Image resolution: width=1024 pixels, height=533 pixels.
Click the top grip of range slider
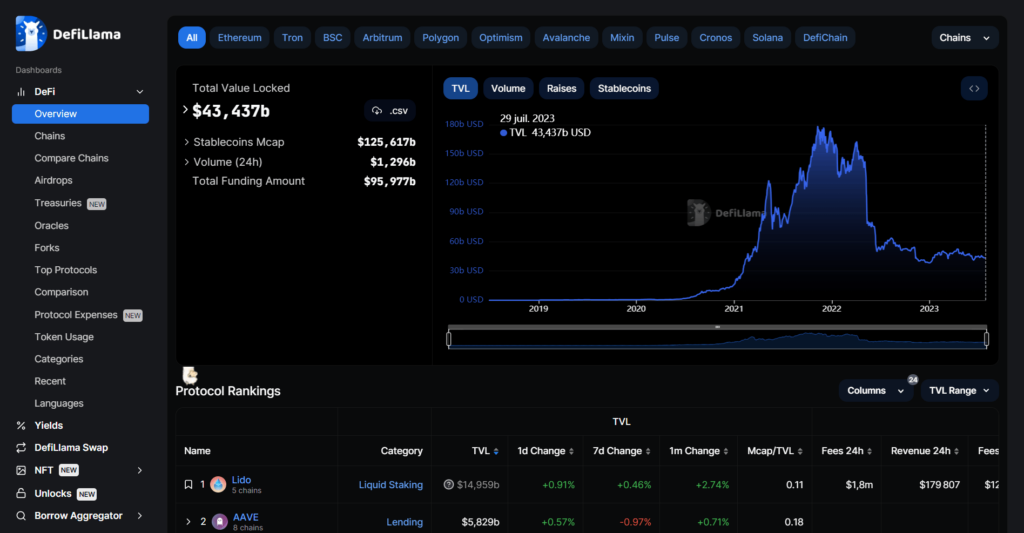pos(717,327)
